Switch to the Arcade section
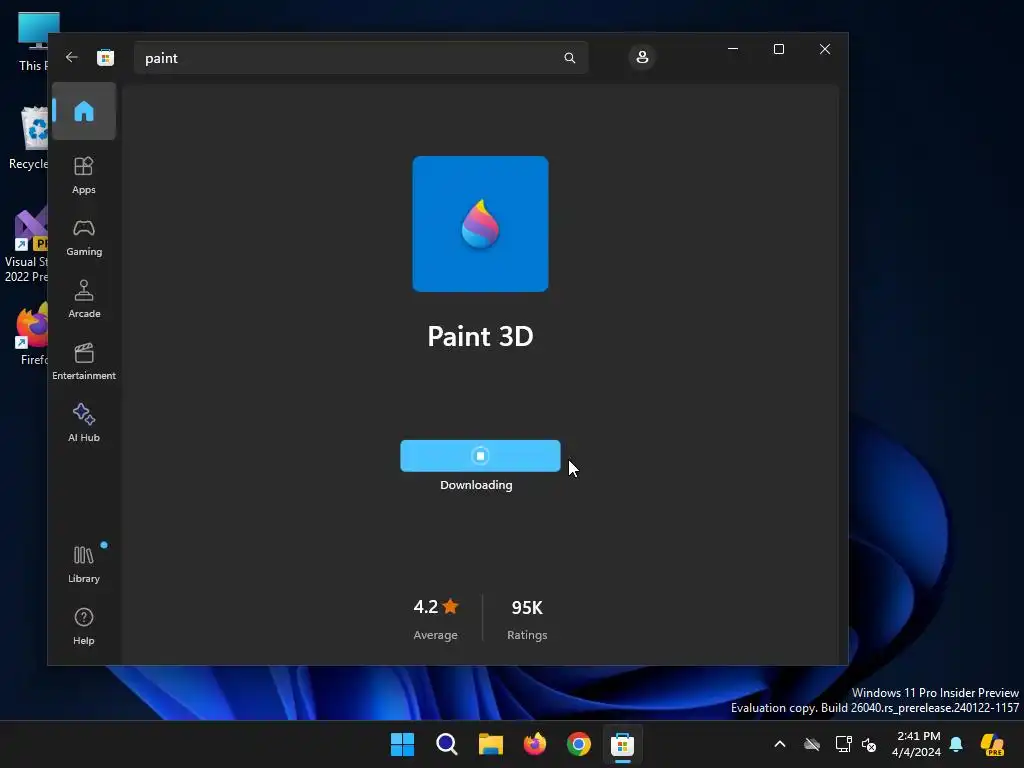 click(84, 299)
